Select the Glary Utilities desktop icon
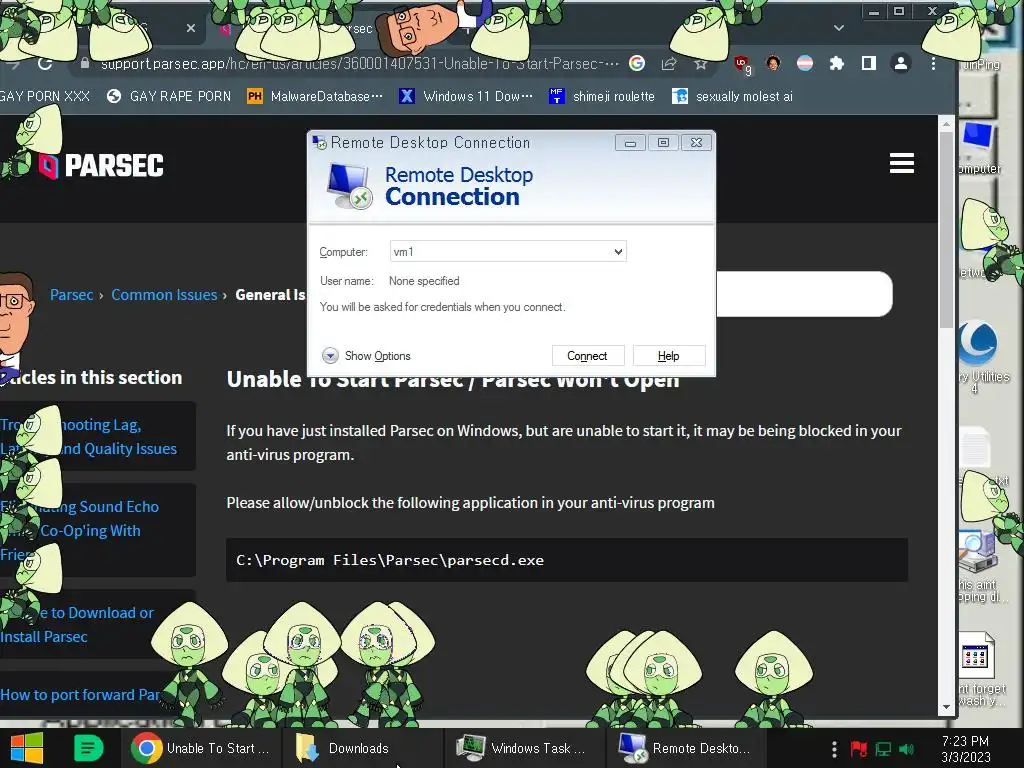 click(978, 356)
